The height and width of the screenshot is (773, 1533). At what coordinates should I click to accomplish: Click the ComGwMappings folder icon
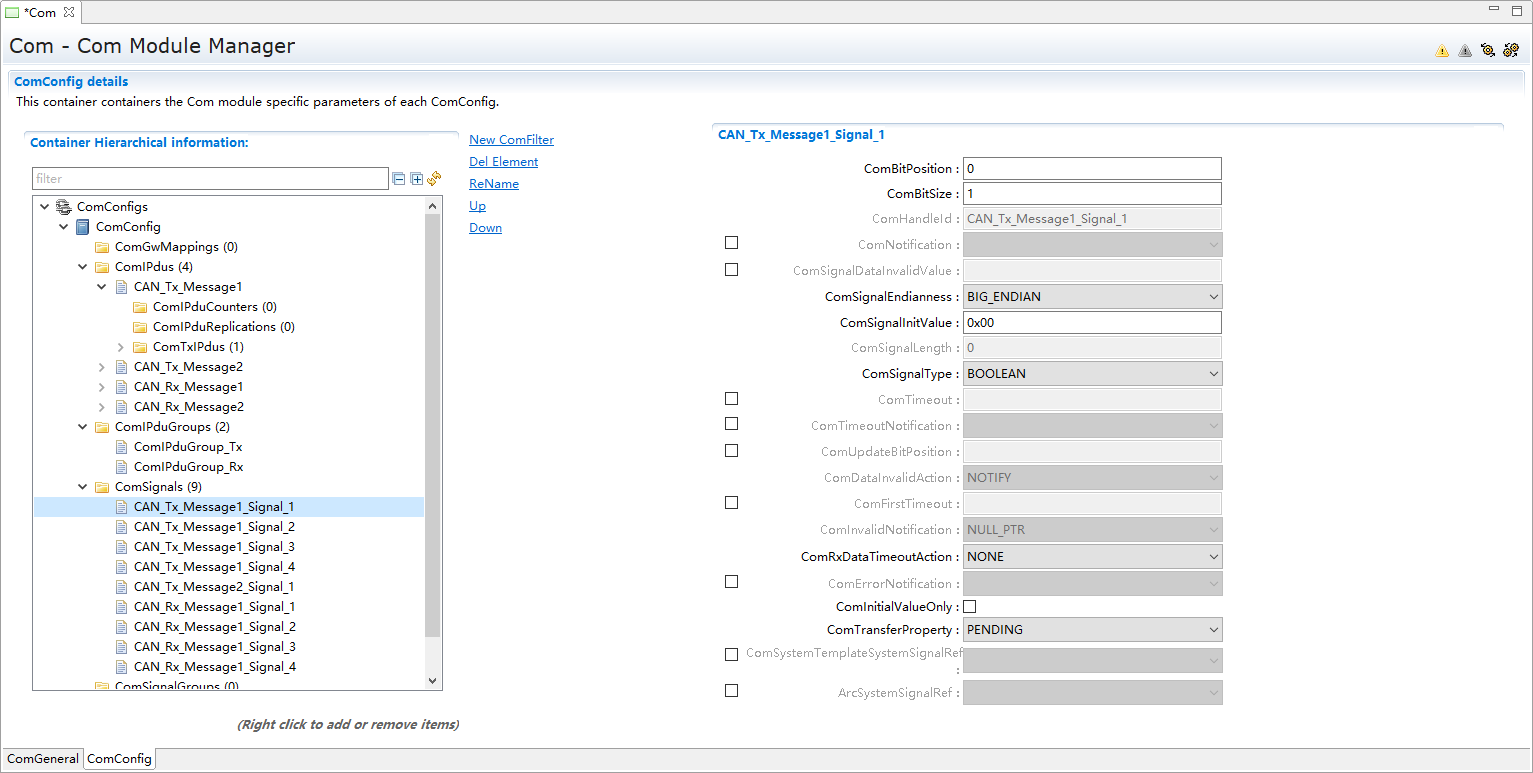coord(102,247)
